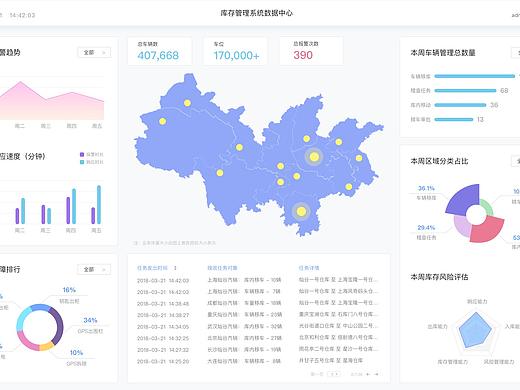
Task: Click the progress bar with value 68
Action: [x=465, y=91]
